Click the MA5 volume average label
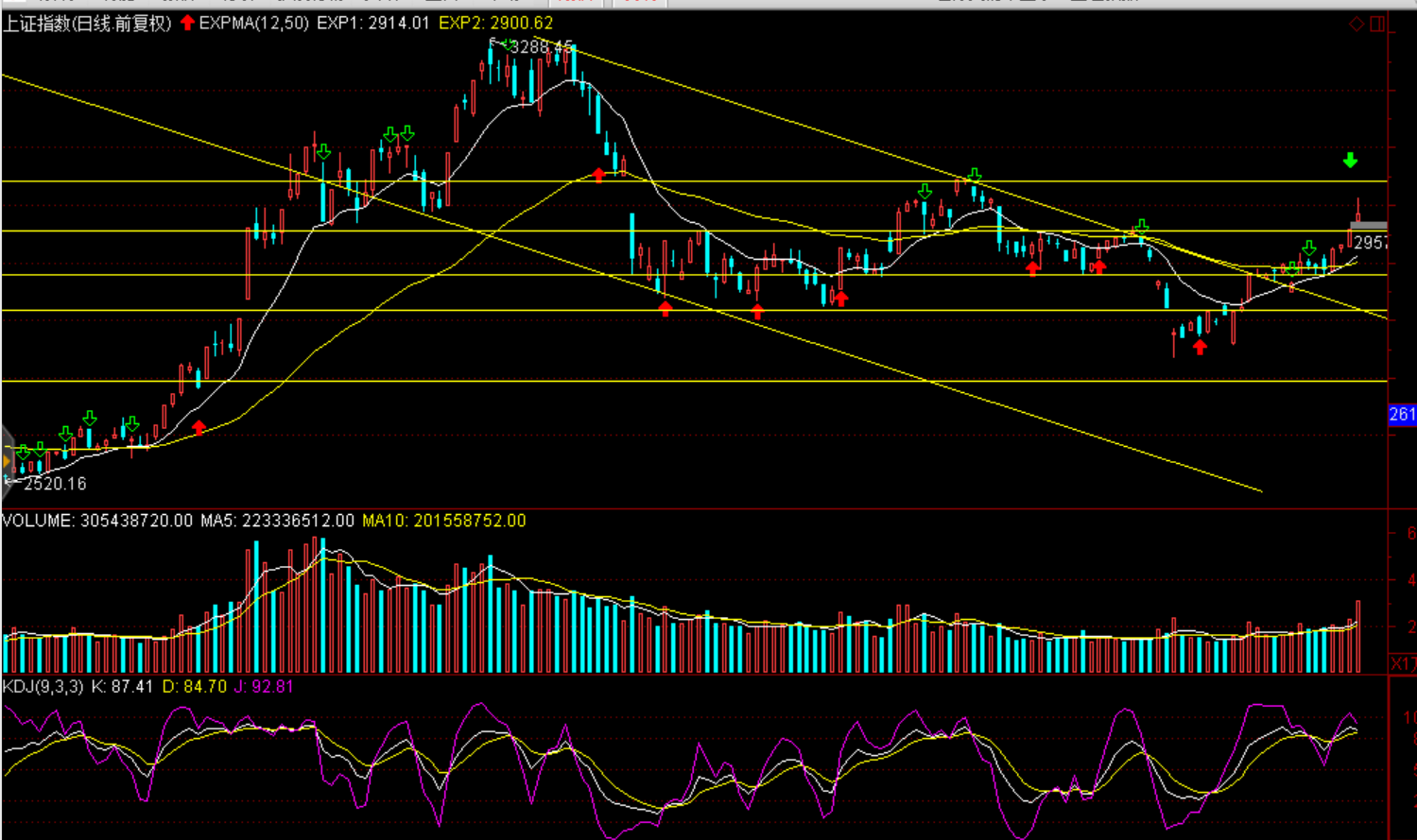This screenshot has height=840, width=1417. pyautogui.click(x=277, y=521)
